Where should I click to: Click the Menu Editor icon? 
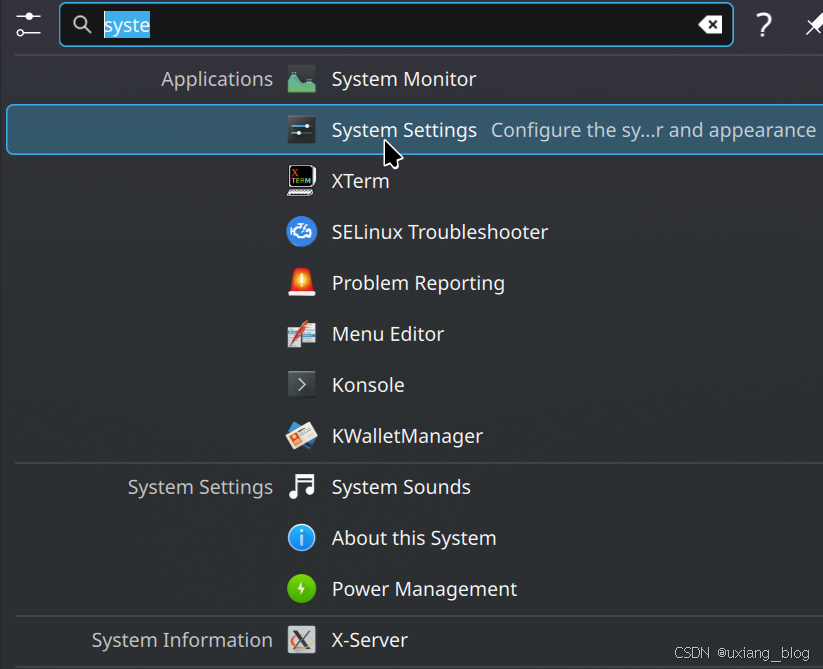[302, 334]
